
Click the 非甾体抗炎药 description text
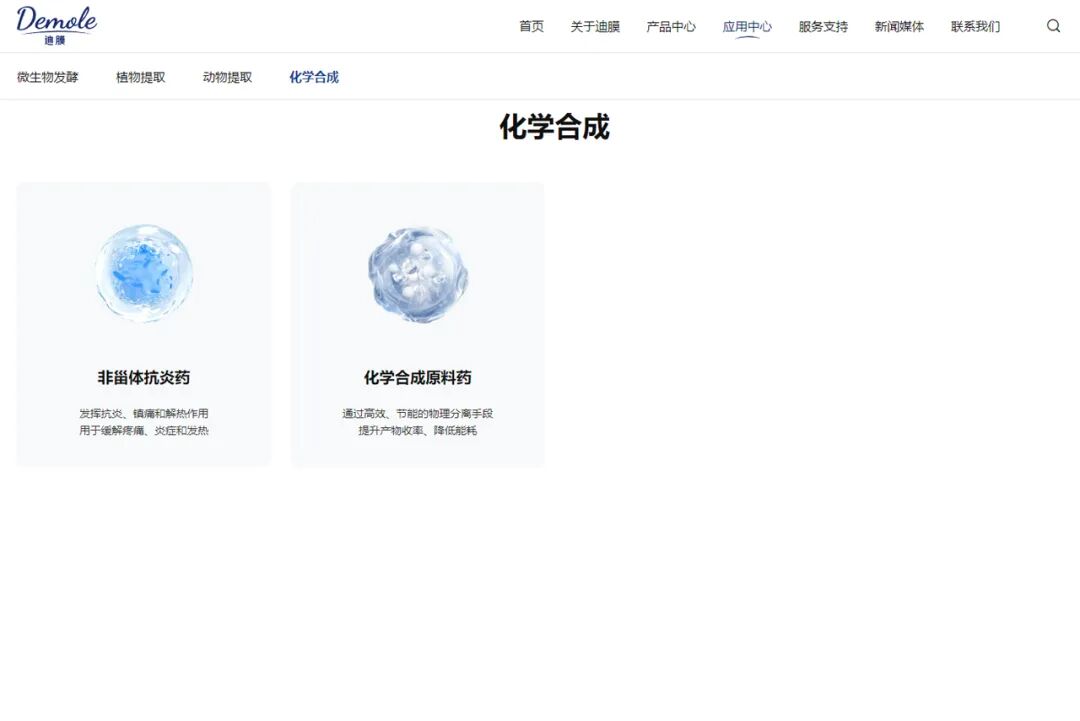pos(144,422)
